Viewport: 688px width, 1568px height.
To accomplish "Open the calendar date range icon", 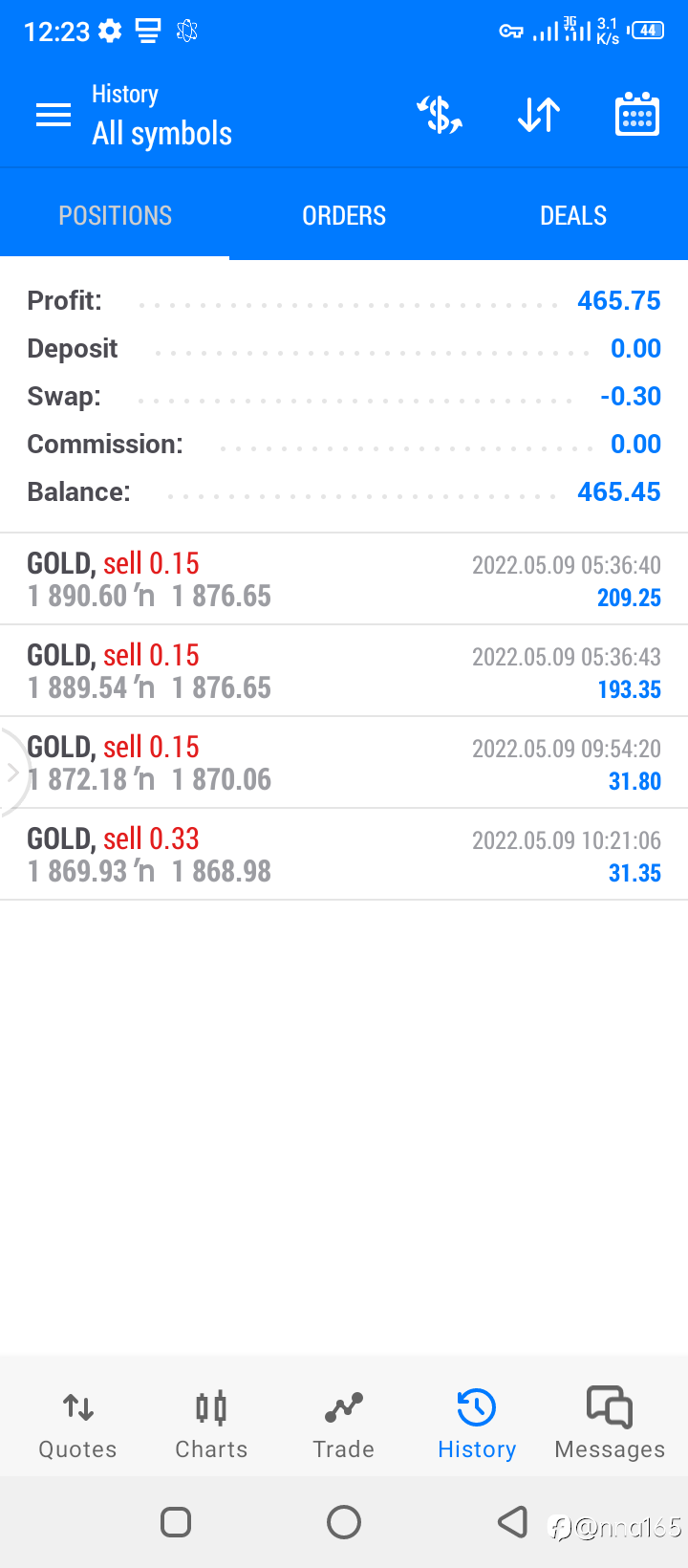I will (637, 115).
